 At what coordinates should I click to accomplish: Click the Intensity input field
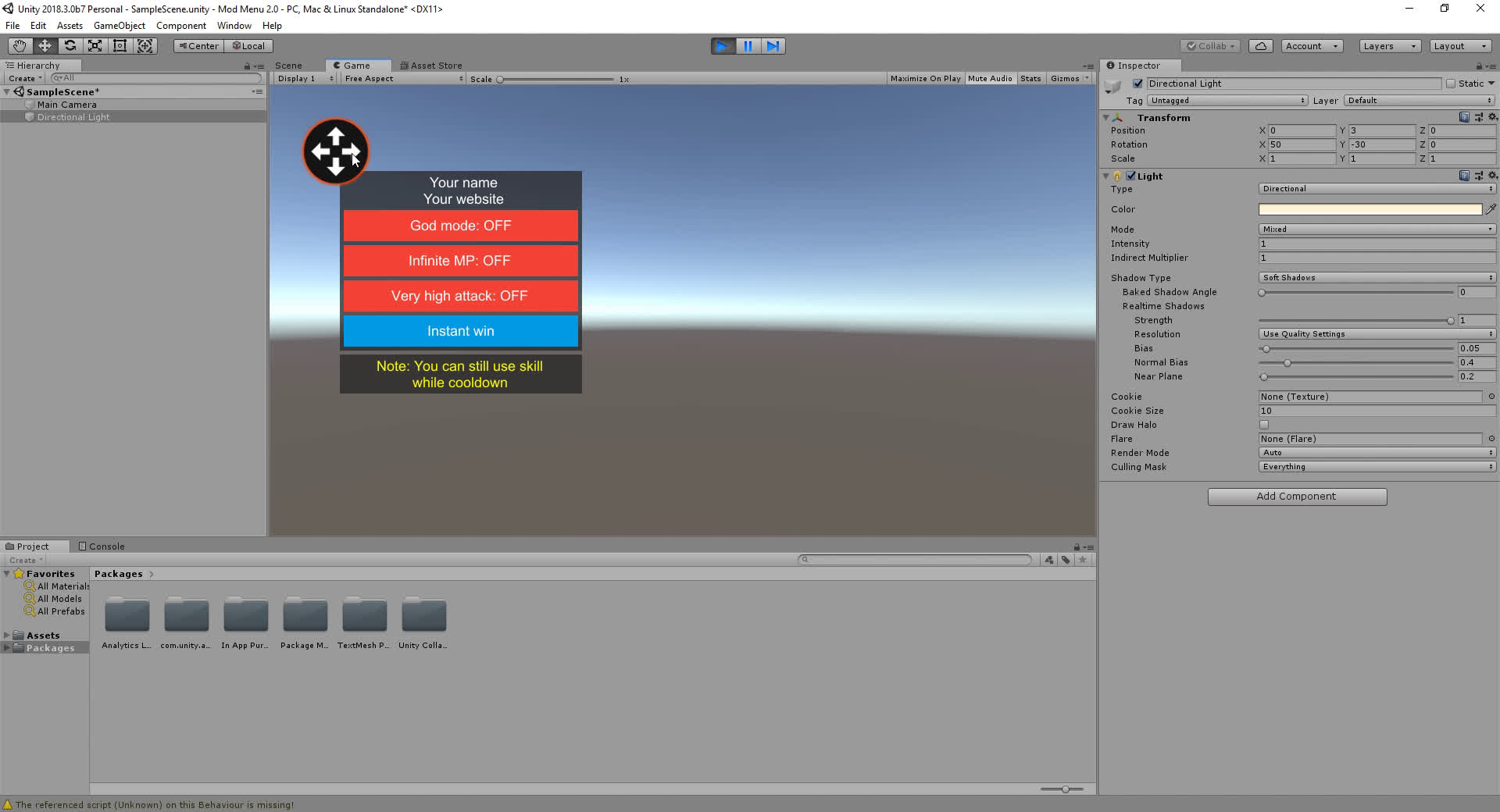(1377, 244)
